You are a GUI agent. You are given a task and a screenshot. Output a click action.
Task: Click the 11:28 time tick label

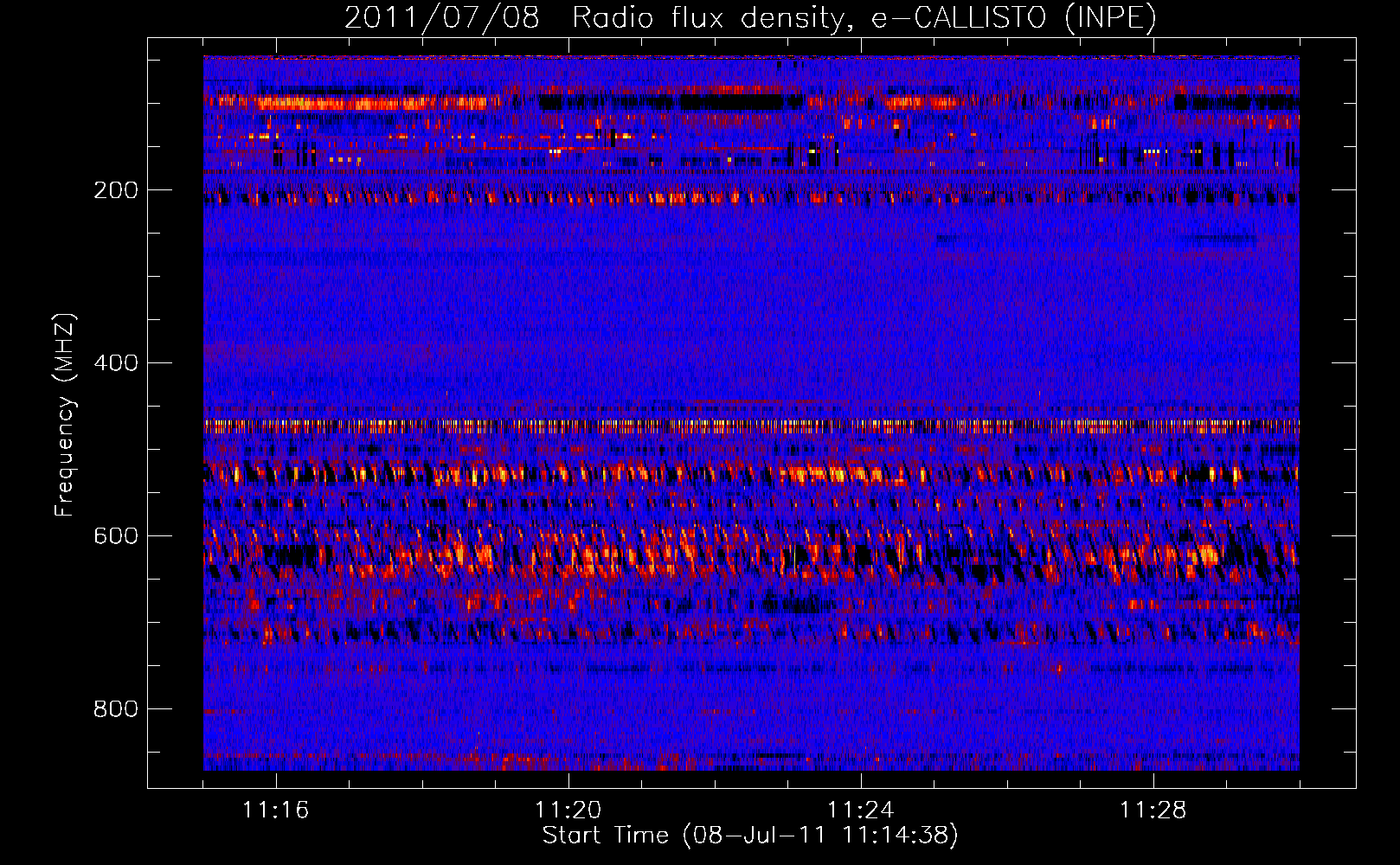click(1153, 810)
